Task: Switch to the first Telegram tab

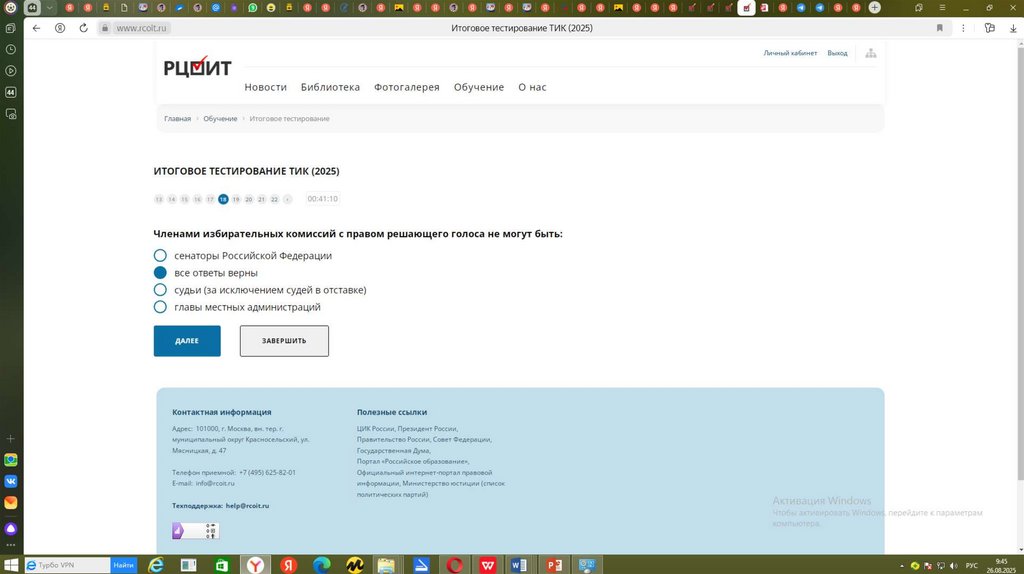Action: (x=801, y=8)
